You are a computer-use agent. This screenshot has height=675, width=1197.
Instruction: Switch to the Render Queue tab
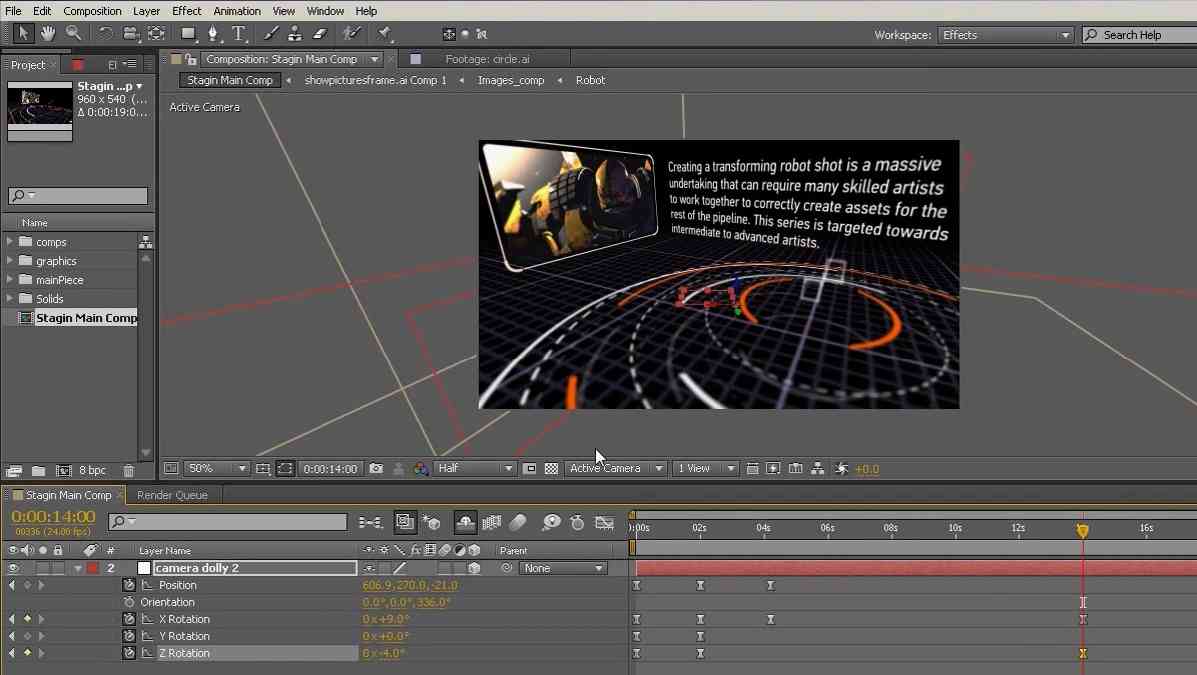[x=172, y=495]
